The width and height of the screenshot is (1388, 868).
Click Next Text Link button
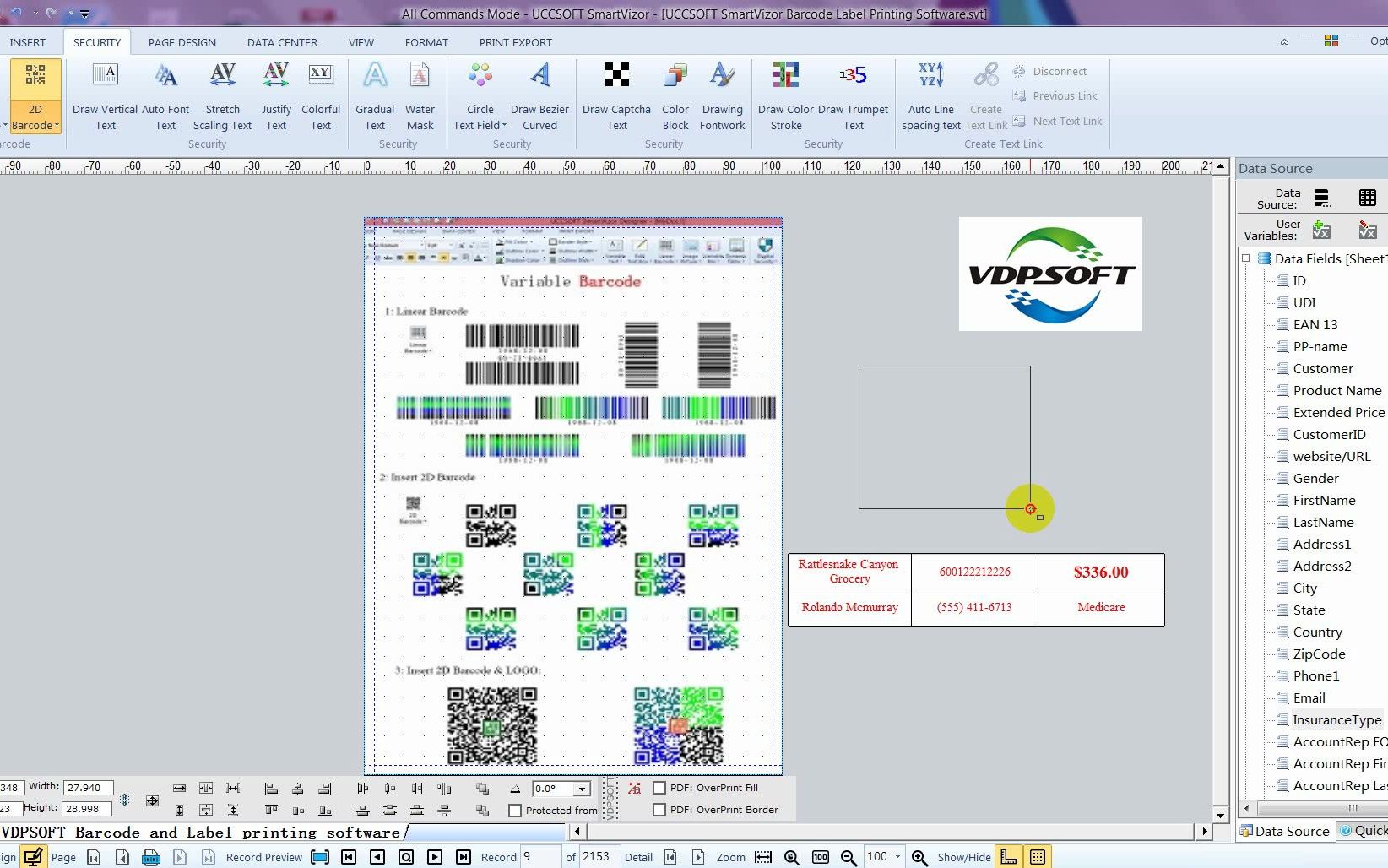pyautogui.click(x=1057, y=121)
